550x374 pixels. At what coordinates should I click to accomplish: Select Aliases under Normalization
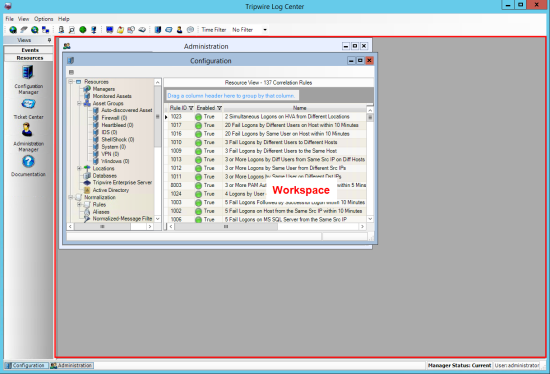pos(101,212)
